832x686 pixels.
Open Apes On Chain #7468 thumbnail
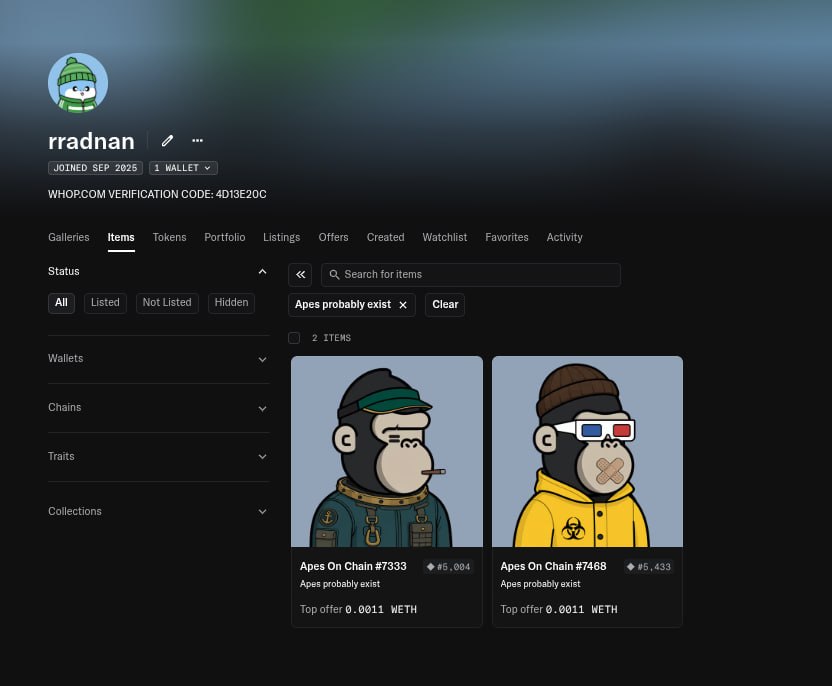pos(587,451)
